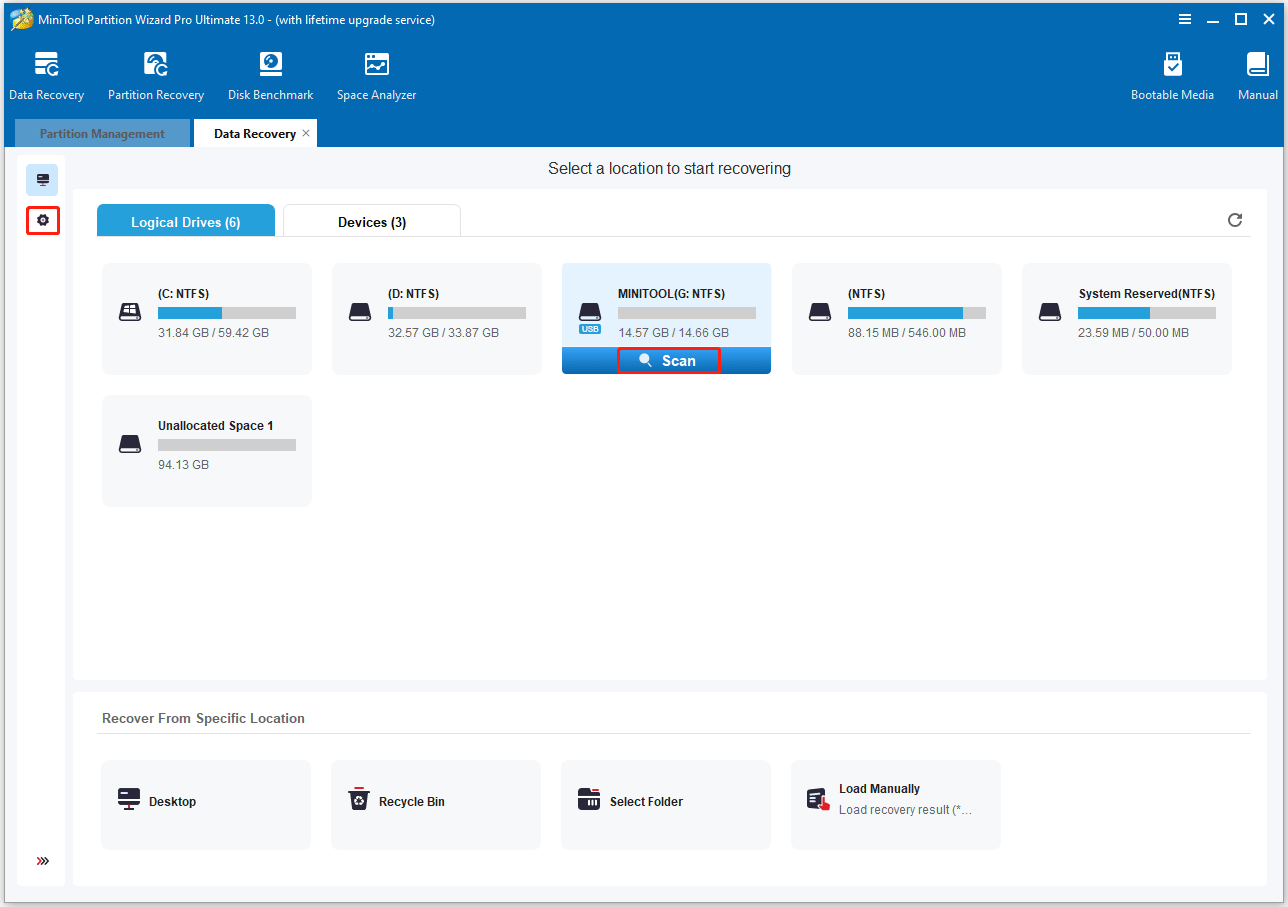Screen dimensions: 1288x907
Task: Select the C: NTFS drive
Action: click(x=207, y=318)
